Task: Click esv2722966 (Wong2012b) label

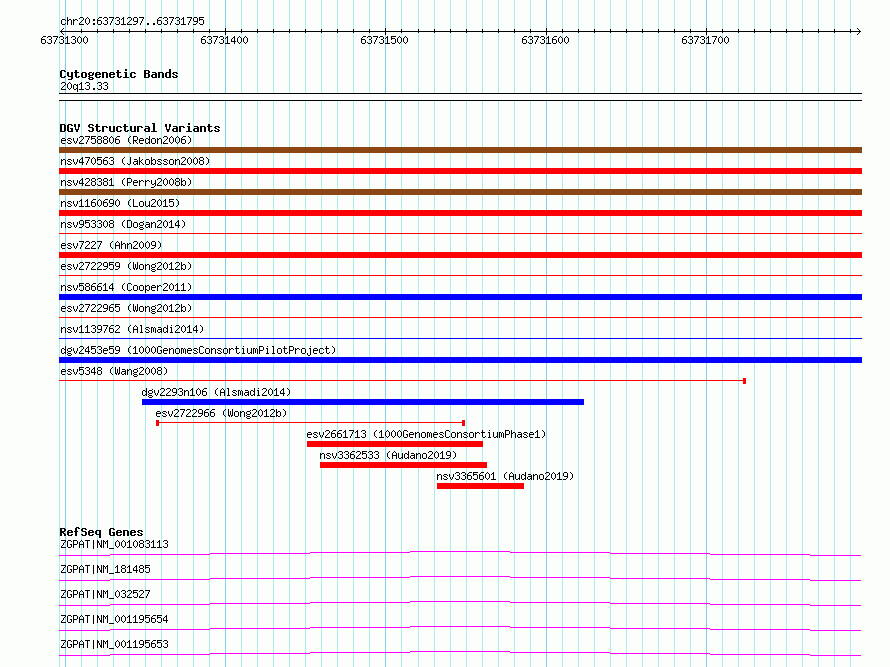Action: click(221, 413)
